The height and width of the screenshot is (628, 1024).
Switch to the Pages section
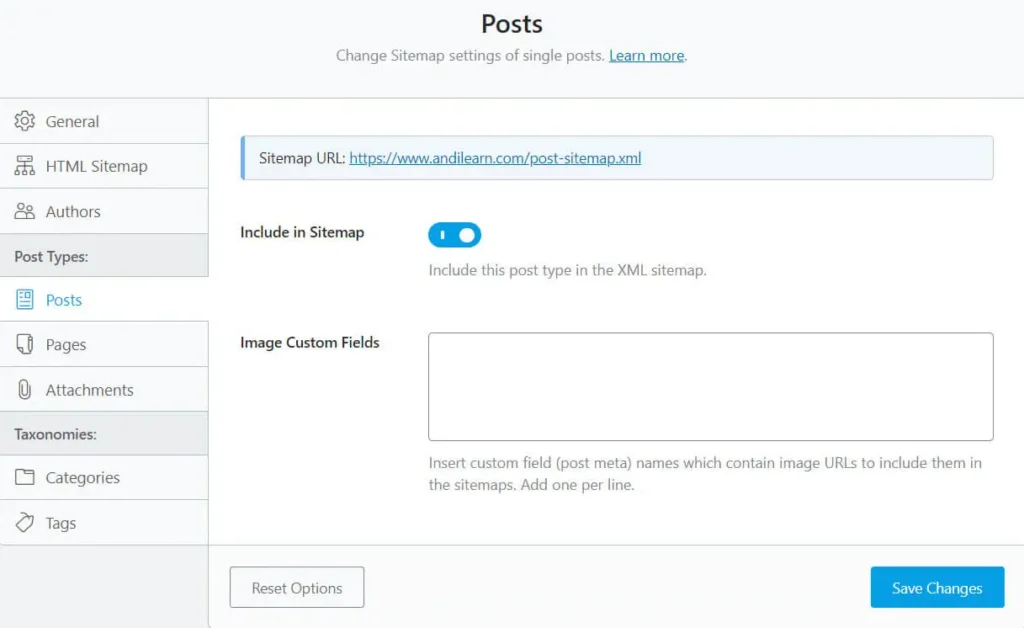(66, 344)
